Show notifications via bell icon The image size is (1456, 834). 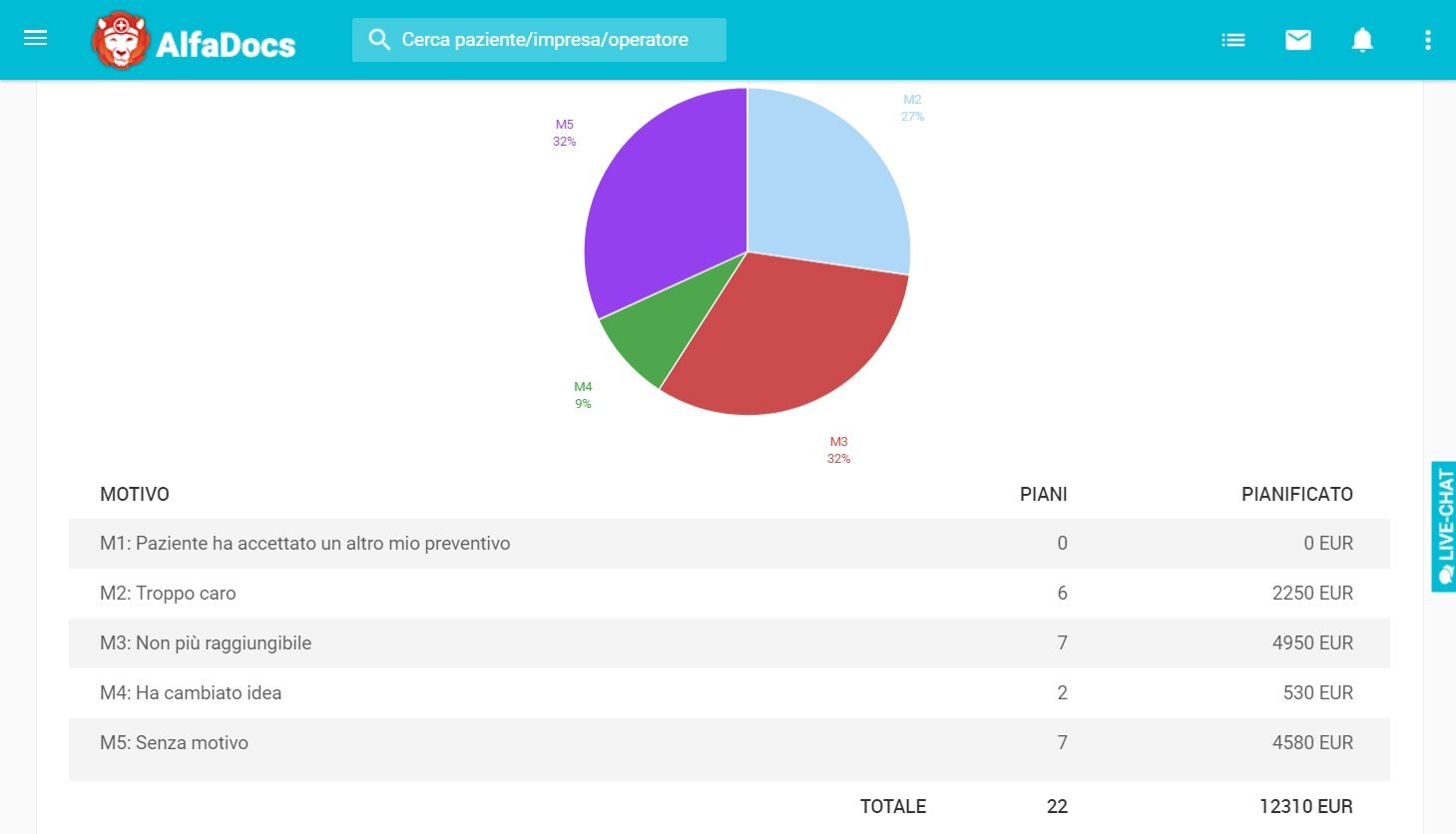point(1362,40)
